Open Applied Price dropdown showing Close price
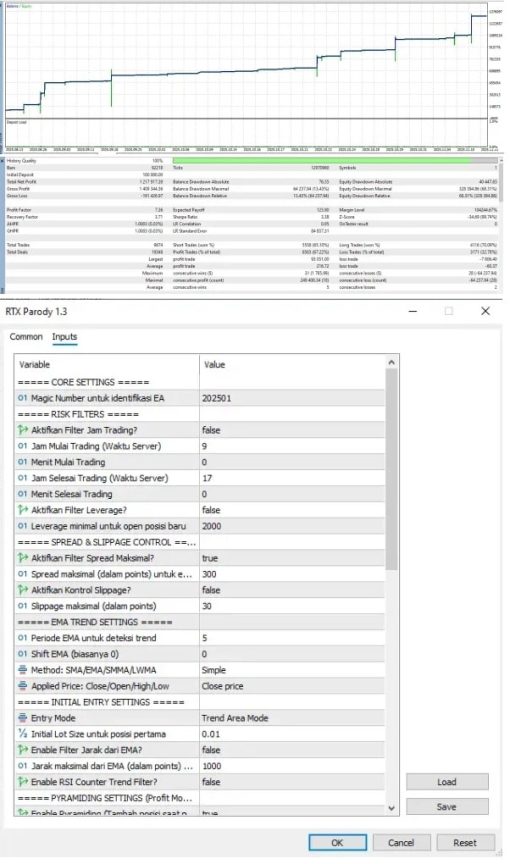 coord(292,685)
